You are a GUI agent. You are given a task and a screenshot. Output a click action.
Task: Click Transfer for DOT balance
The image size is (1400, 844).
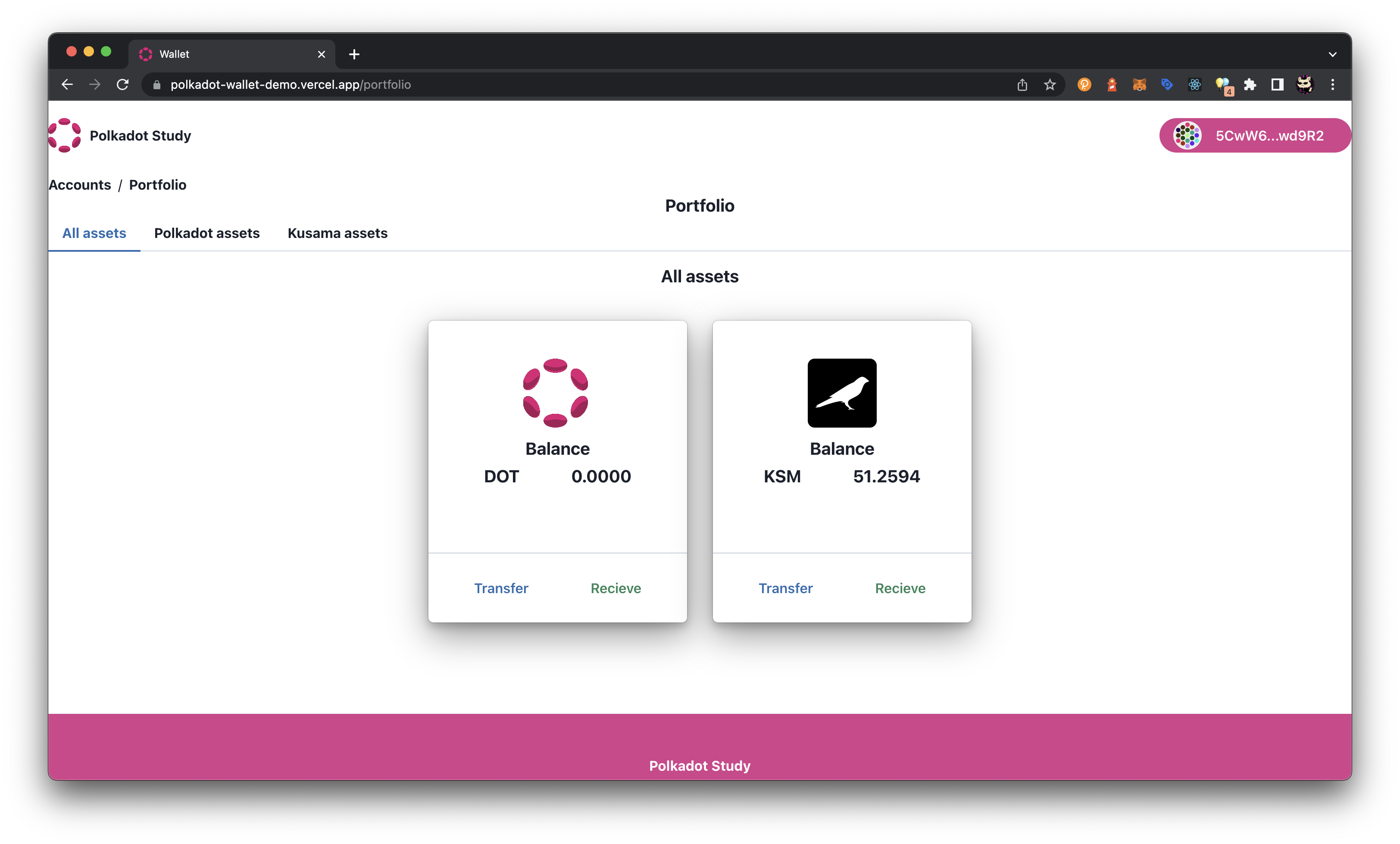(501, 588)
